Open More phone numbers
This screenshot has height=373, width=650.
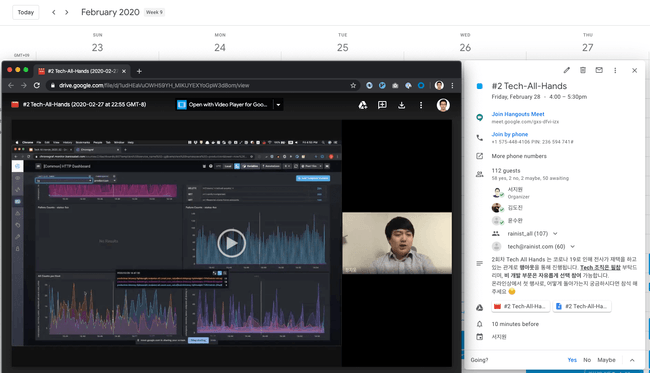pyautogui.click(x=519, y=156)
